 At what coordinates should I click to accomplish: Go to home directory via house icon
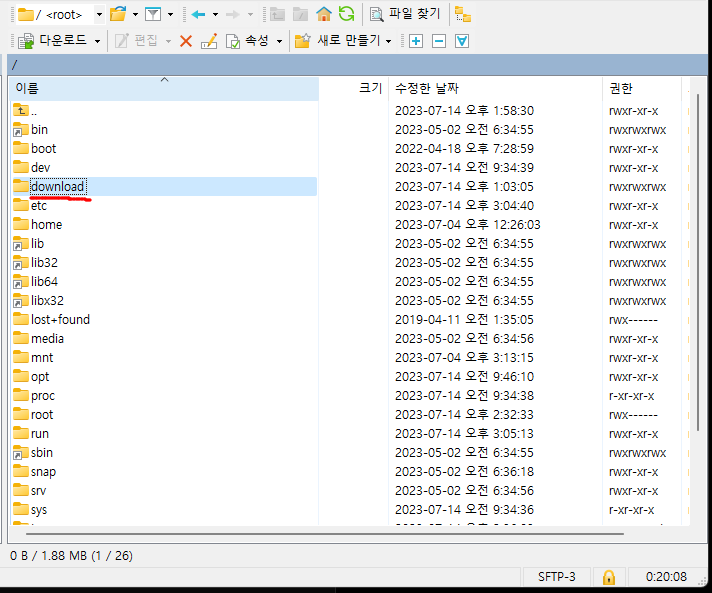pyautogui.click(x=324, y=14)
